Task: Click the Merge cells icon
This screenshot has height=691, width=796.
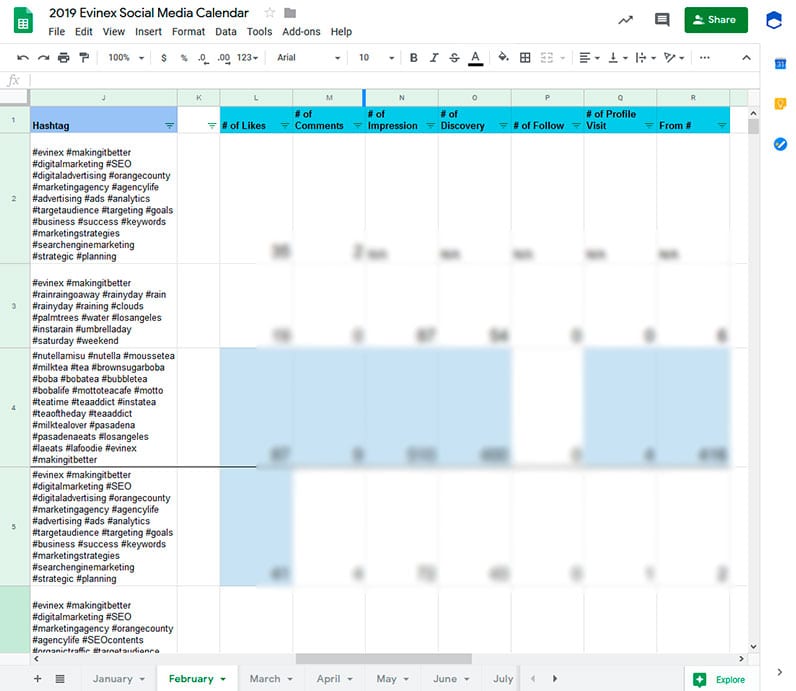Action: [546, 58]
